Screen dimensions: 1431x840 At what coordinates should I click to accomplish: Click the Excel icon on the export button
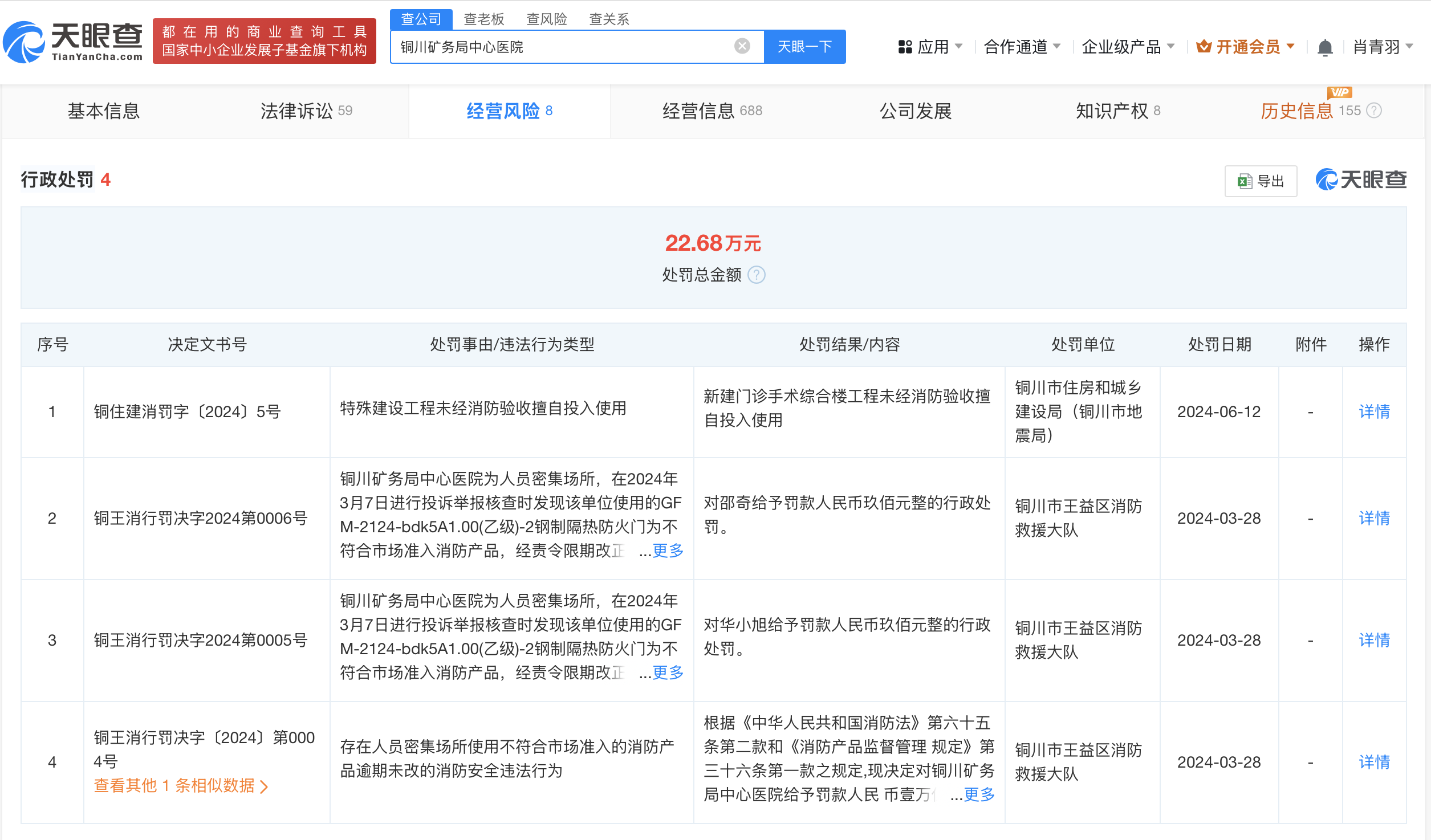pos(1245,181)
